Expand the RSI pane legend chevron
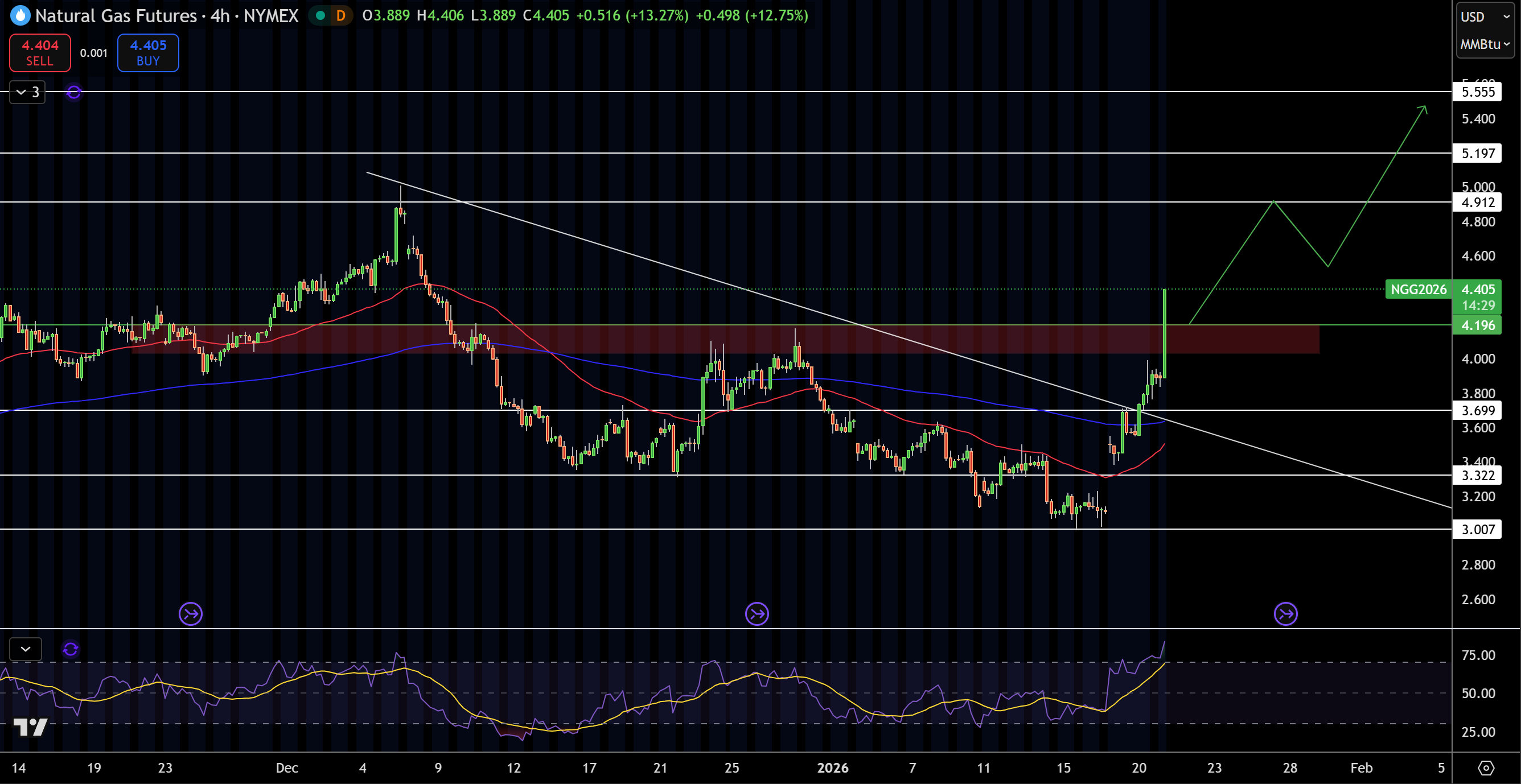 click(x=26, y=649)
